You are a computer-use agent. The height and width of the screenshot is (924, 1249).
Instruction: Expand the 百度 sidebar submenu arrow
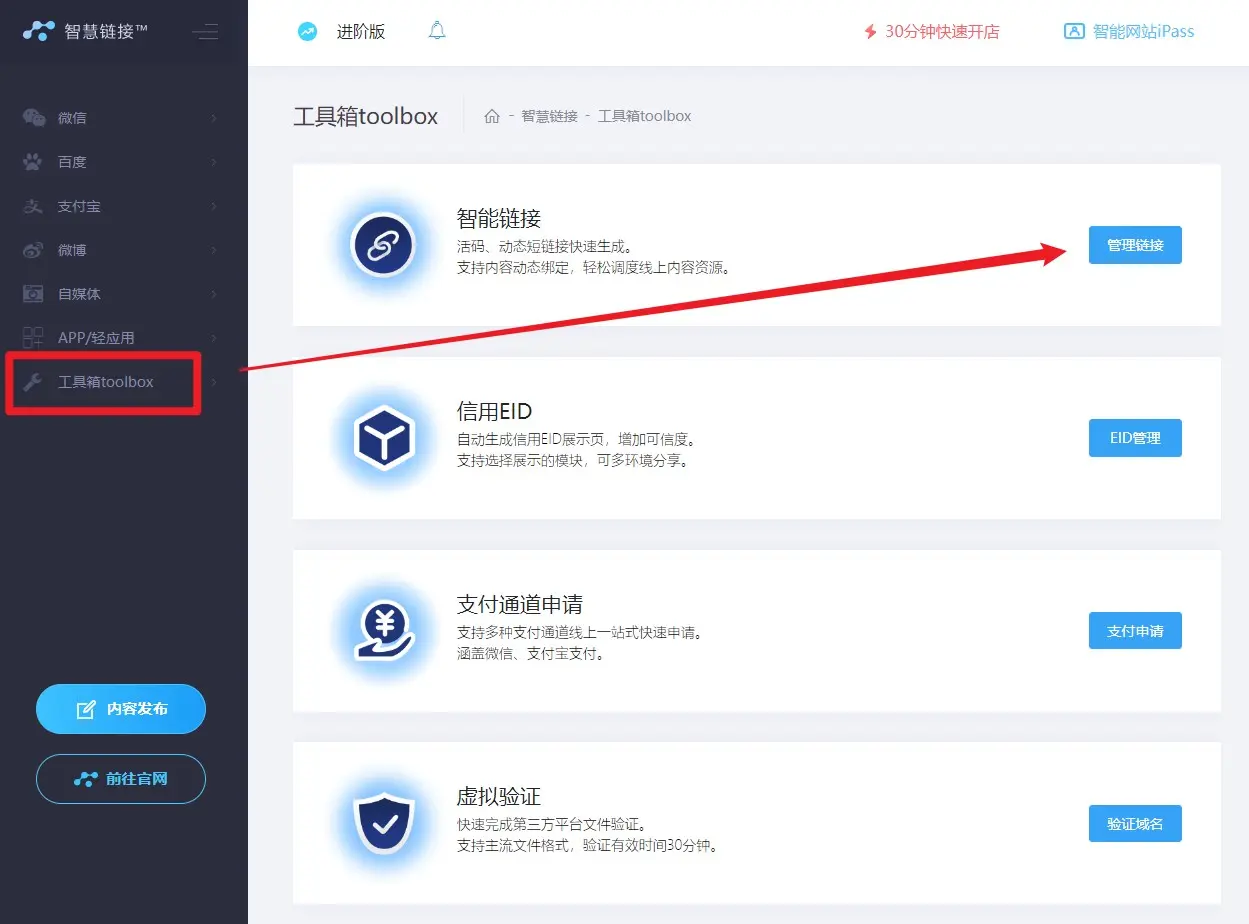[x=214, y=162]
